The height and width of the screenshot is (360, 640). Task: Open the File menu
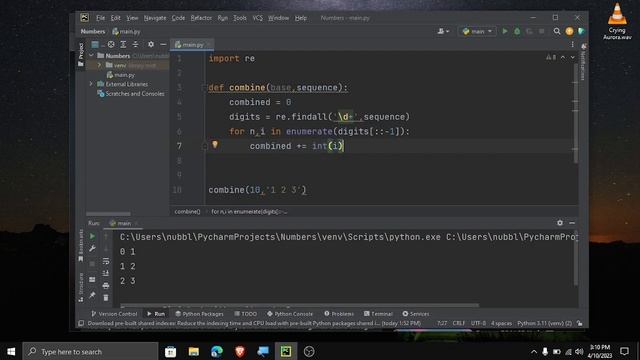[100, 18]
